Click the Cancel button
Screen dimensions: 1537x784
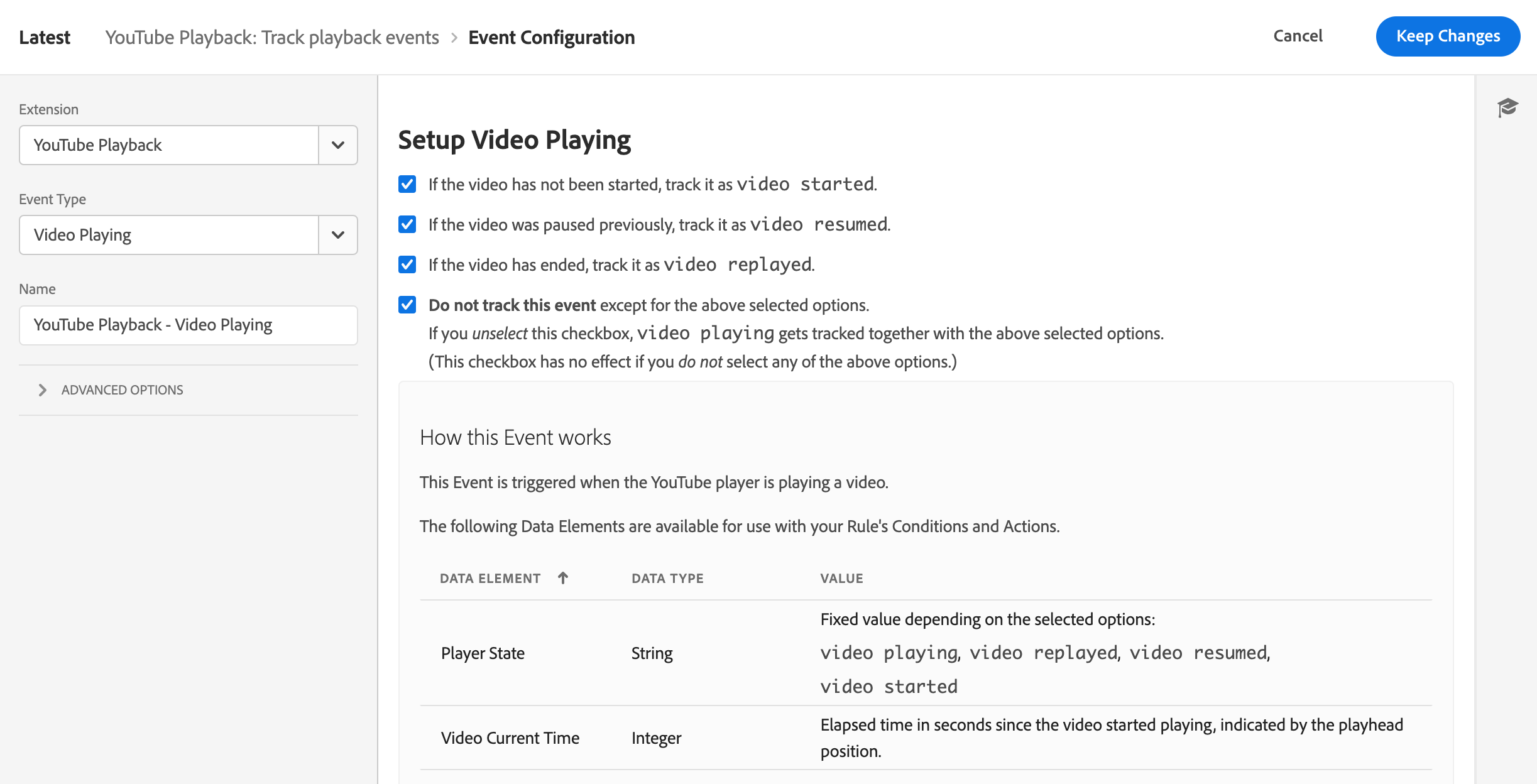coord(1298,36)
